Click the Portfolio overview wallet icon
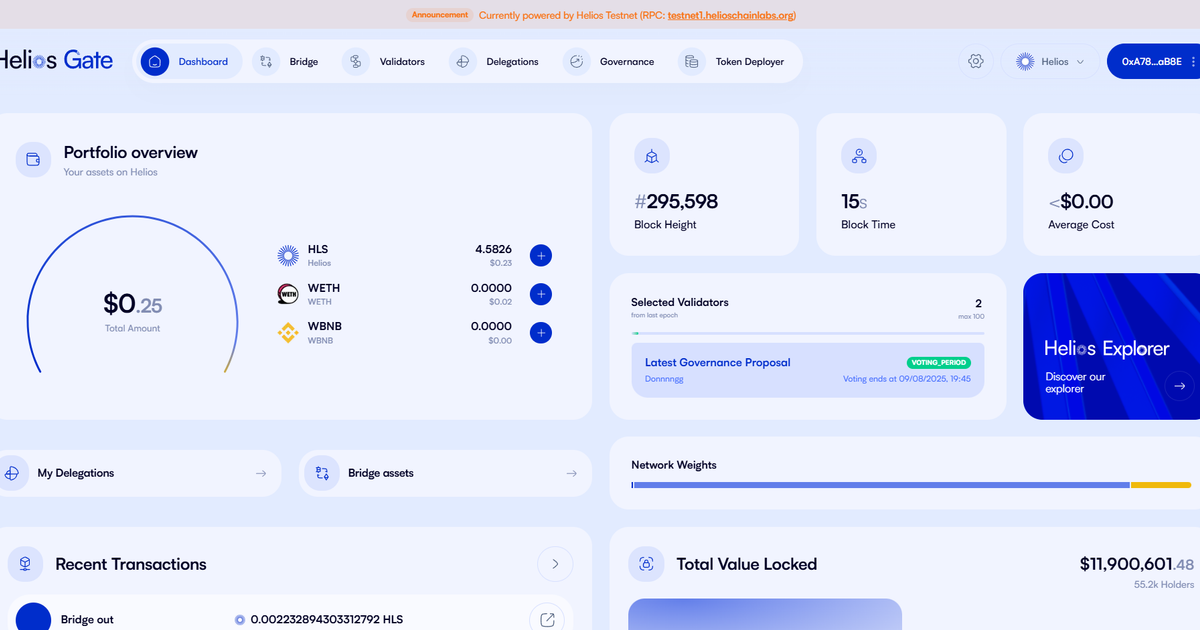Screen dimensions: 1200x630 pos(33,160)
